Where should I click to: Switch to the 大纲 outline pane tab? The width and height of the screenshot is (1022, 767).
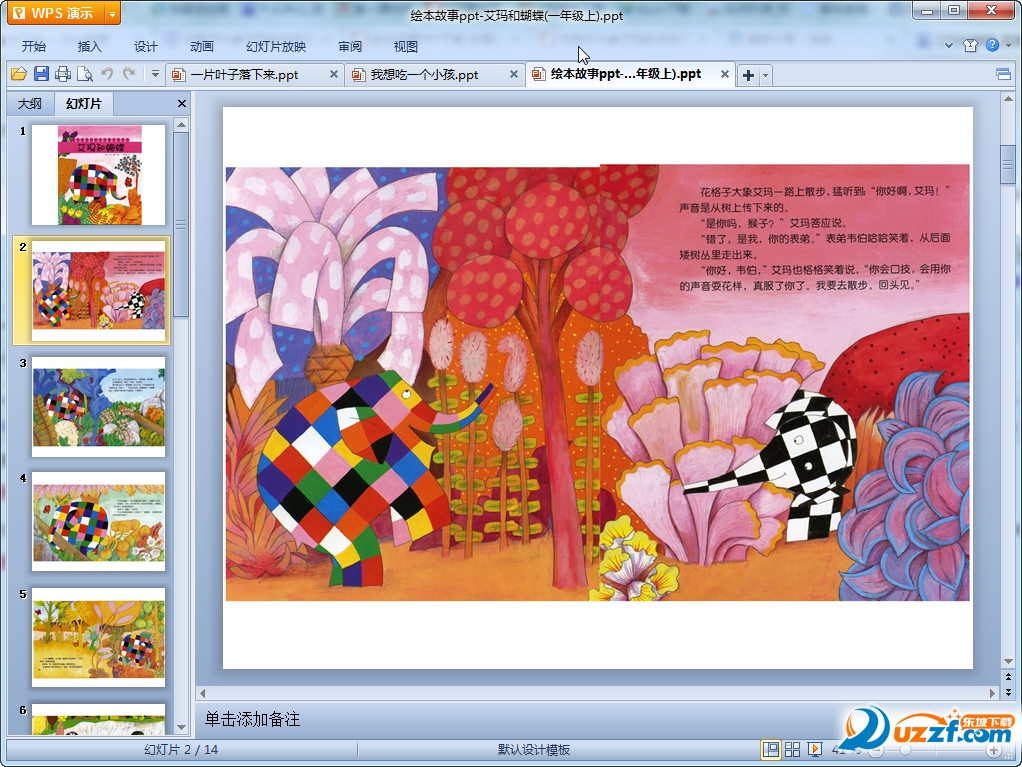(x=29, y=104)
